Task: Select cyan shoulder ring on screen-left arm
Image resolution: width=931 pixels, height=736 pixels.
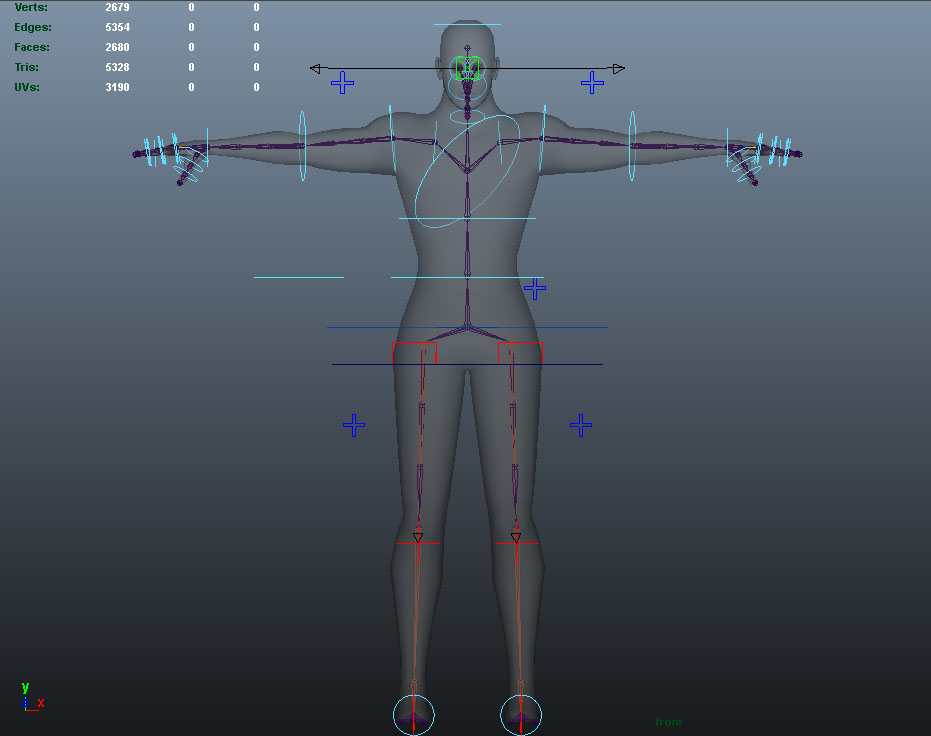Action: click(x=392, y=139)
